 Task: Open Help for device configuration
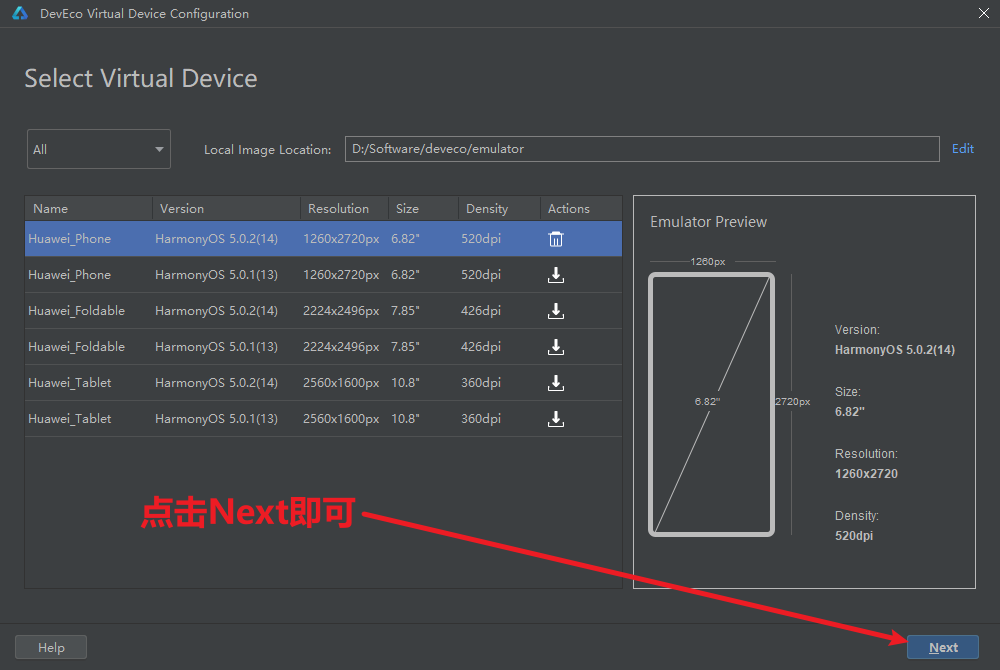point(51,647)
